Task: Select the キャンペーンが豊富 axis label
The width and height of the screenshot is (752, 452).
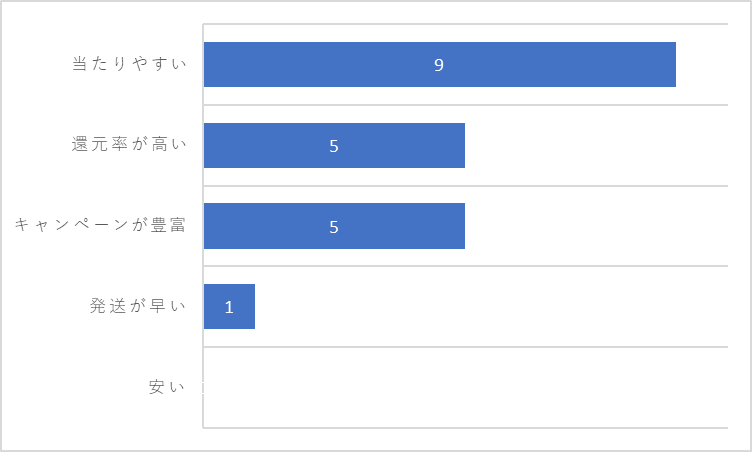Action: coord(100,225)
